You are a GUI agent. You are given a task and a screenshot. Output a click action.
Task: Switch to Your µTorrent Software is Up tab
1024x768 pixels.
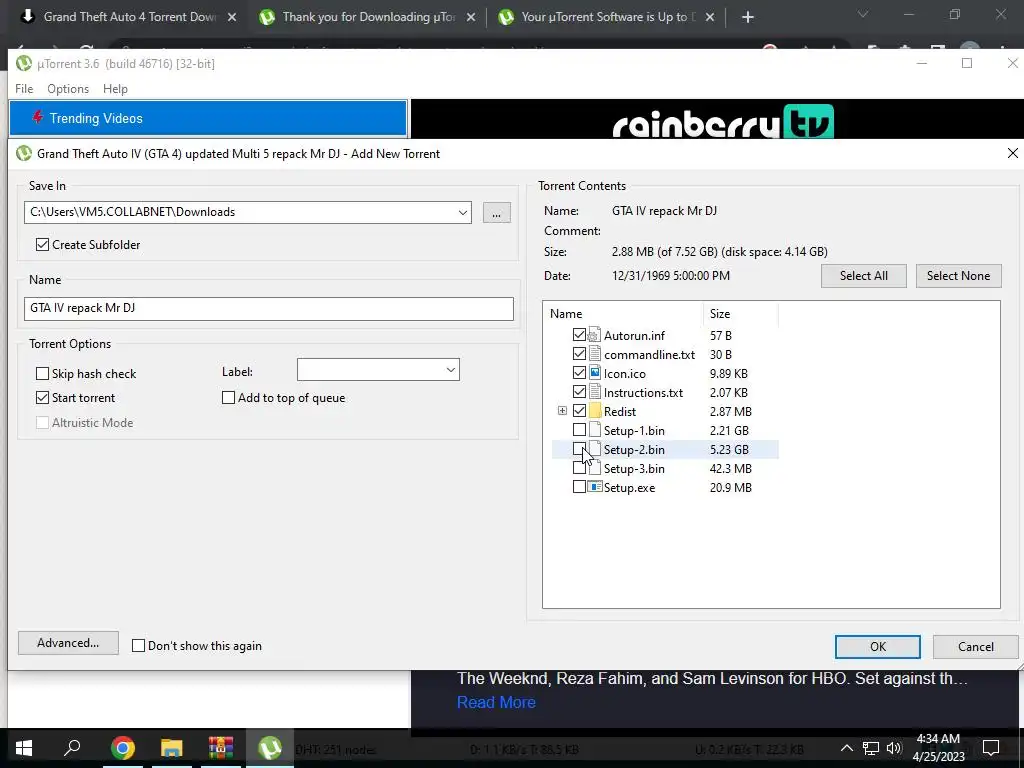[607, 17]
